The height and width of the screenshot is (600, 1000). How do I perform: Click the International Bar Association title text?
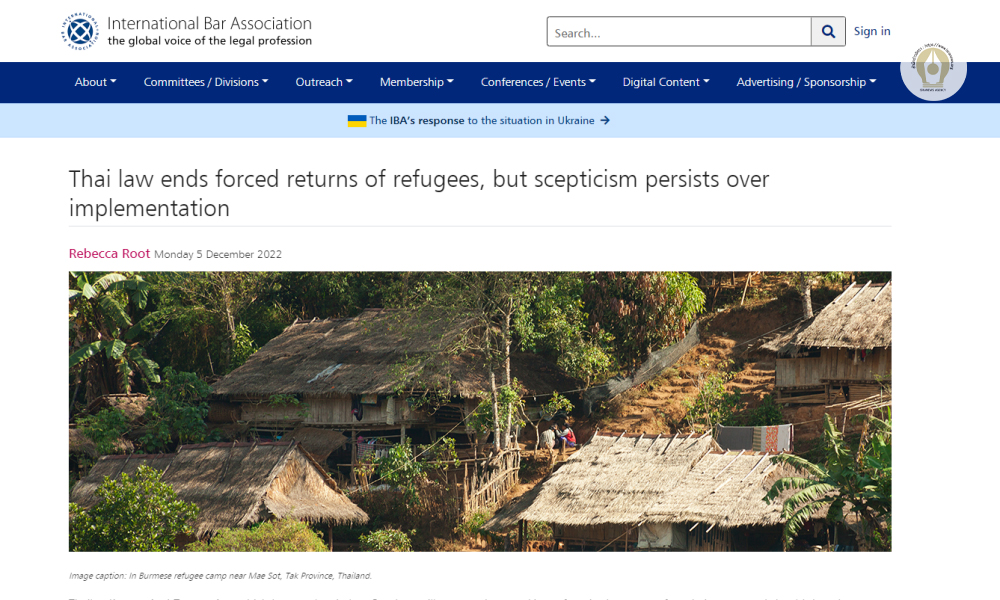click(x=209, y=23)
